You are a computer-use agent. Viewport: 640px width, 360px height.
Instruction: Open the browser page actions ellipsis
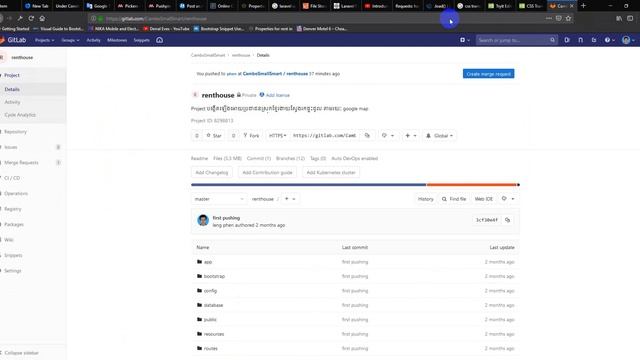(x=549, y=18)
